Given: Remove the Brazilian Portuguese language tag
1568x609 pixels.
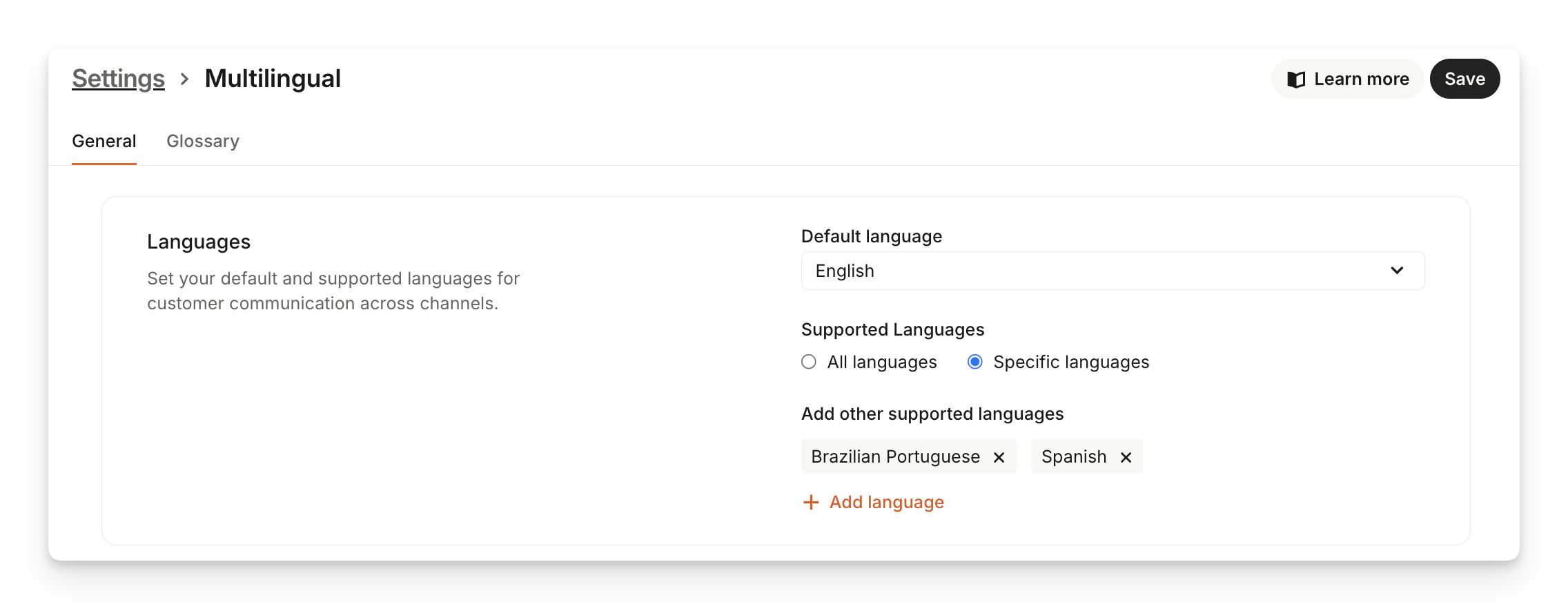Looking at the screenshot, I should pos(999,457).
